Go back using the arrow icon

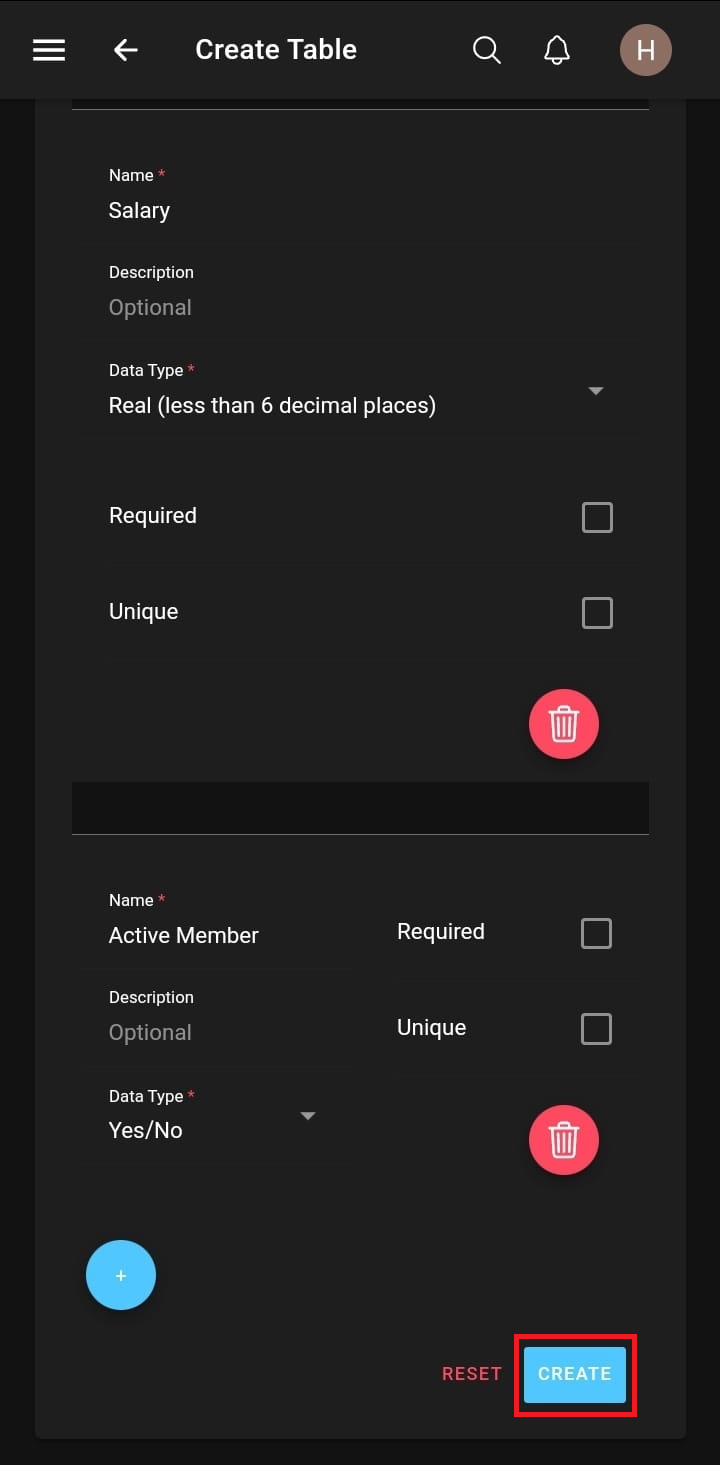125,50
